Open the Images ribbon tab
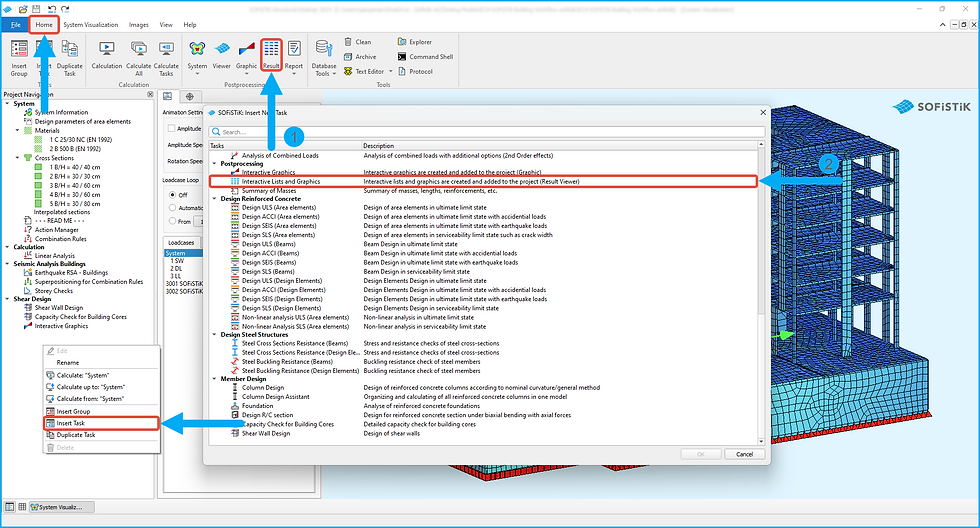 [x=139, y=24]
